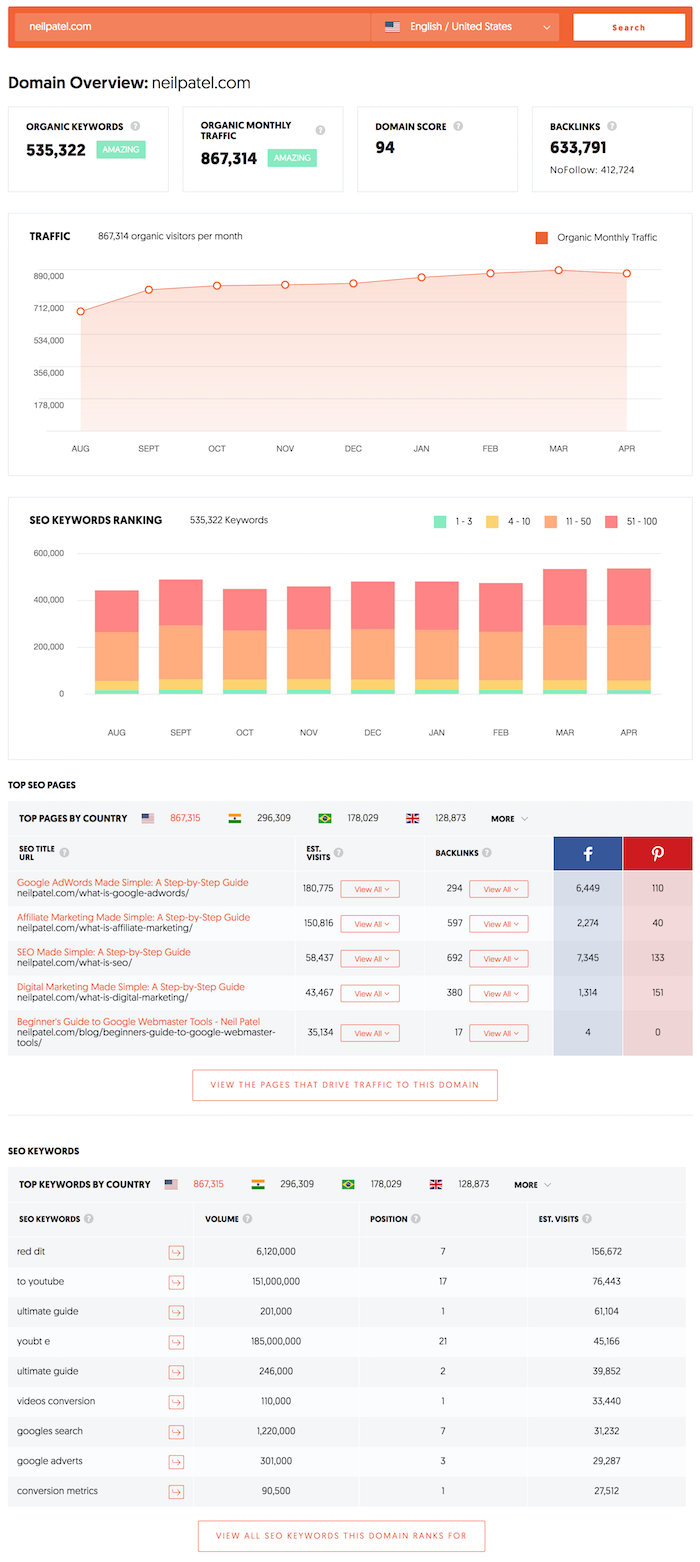Toggle the 1 - 3 ranking legend
The width and height of the screenshot is (700, 1562).
point(453,522)
